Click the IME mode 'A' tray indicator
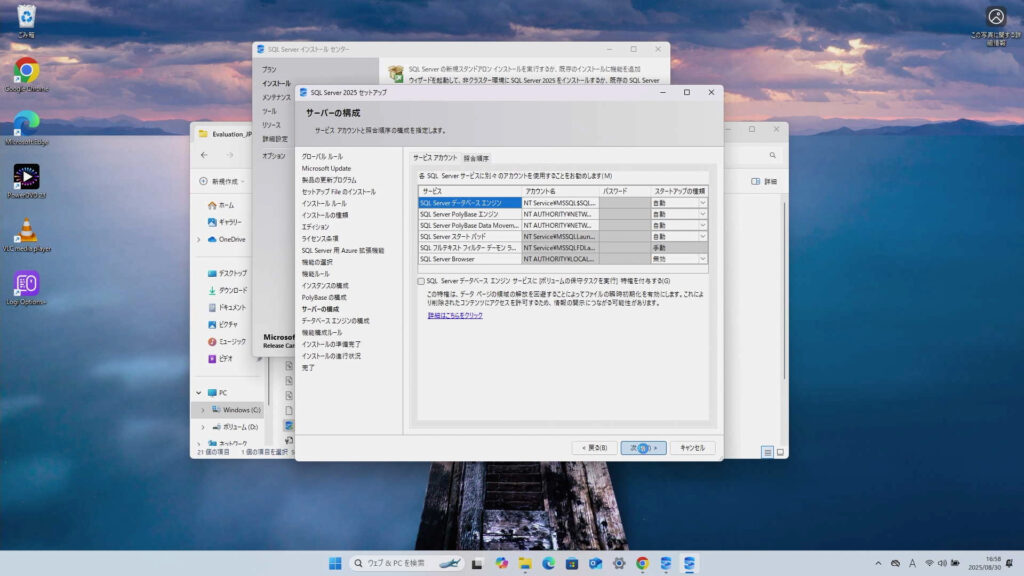This screenshot has width=1024, height=576. tap(912, 563)
